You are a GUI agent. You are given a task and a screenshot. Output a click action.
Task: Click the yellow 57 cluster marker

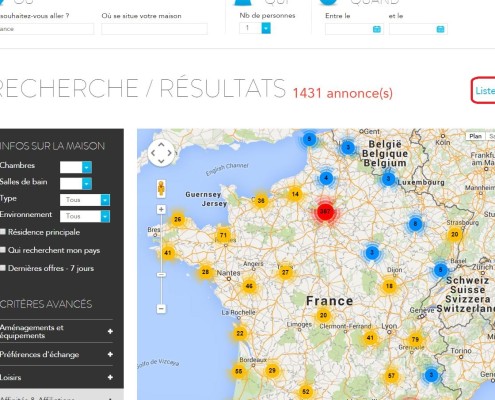pos(391,376)
